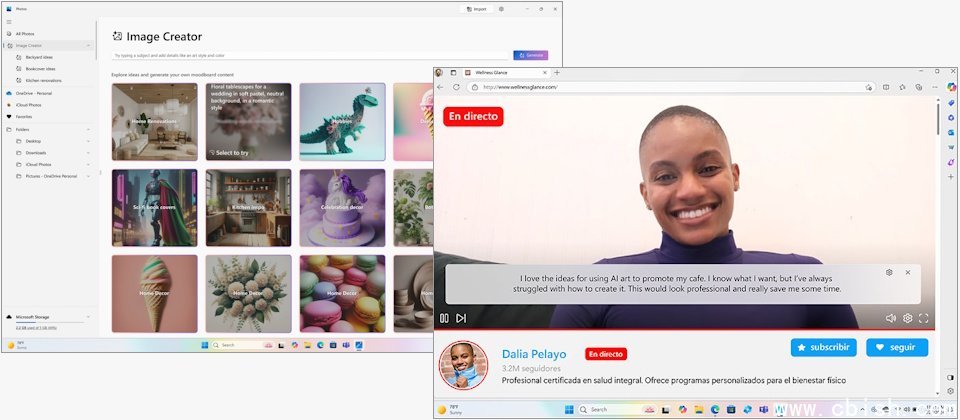Viewport: 960px width, 420px height.
Task: Collapse the Folders section in sidebar
Action: click(x=89, y=129)
